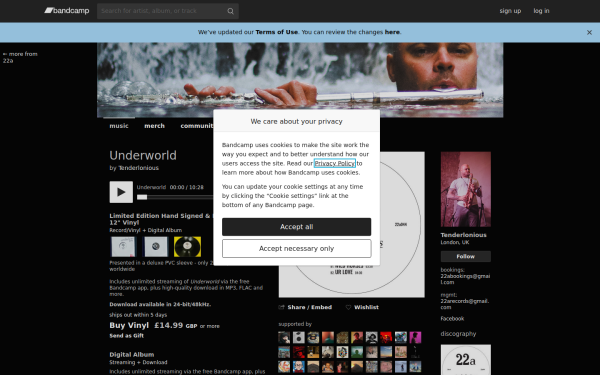
Task: Open the green supporter avatar in the second row
Action: (x=357, y=352)
